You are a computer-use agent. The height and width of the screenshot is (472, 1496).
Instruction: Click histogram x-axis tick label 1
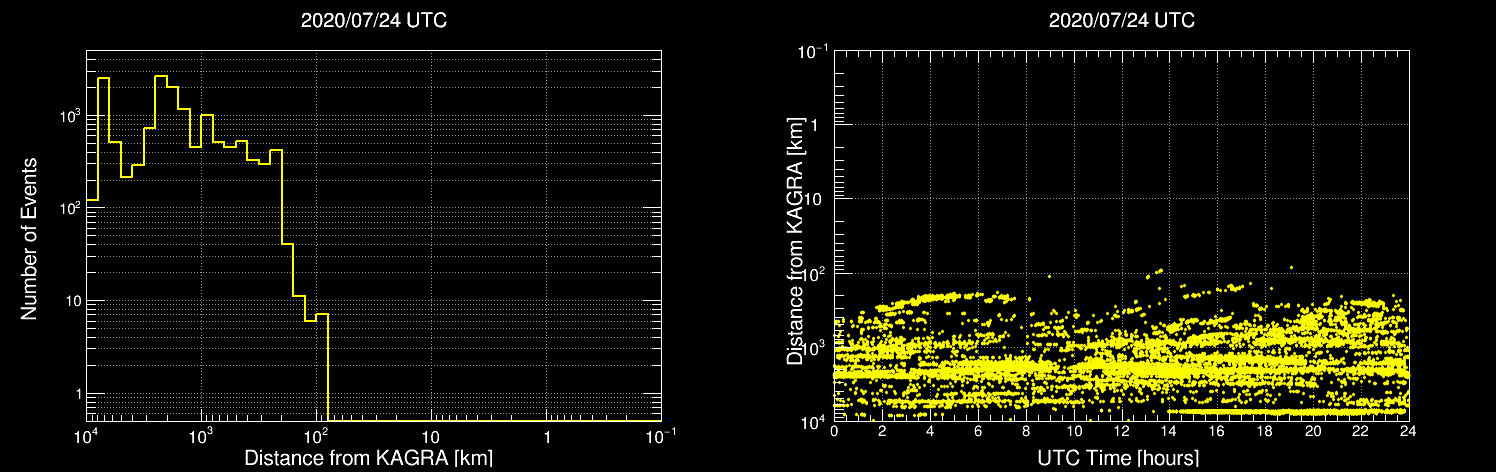(546, 439)
